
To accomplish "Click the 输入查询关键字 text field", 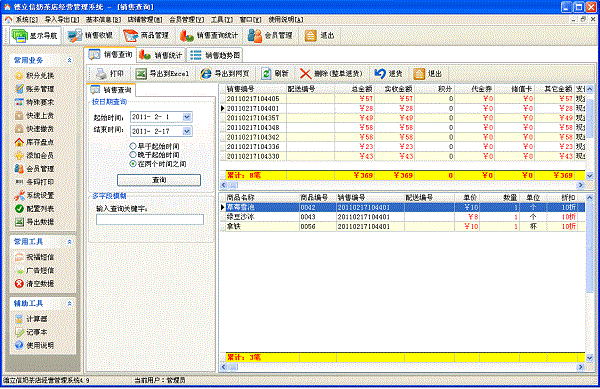I will pyautogui.click(x=150, y=219).
